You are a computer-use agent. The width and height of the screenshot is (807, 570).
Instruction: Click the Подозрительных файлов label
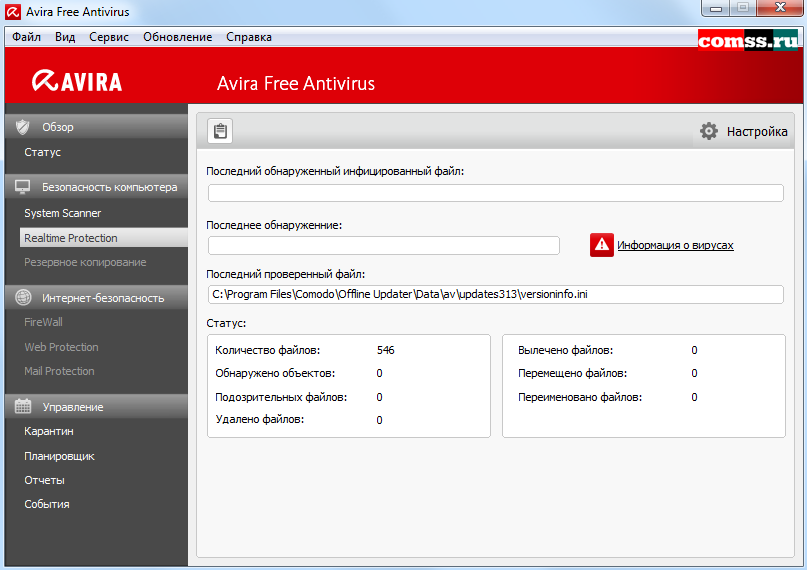tap(281, 397)
